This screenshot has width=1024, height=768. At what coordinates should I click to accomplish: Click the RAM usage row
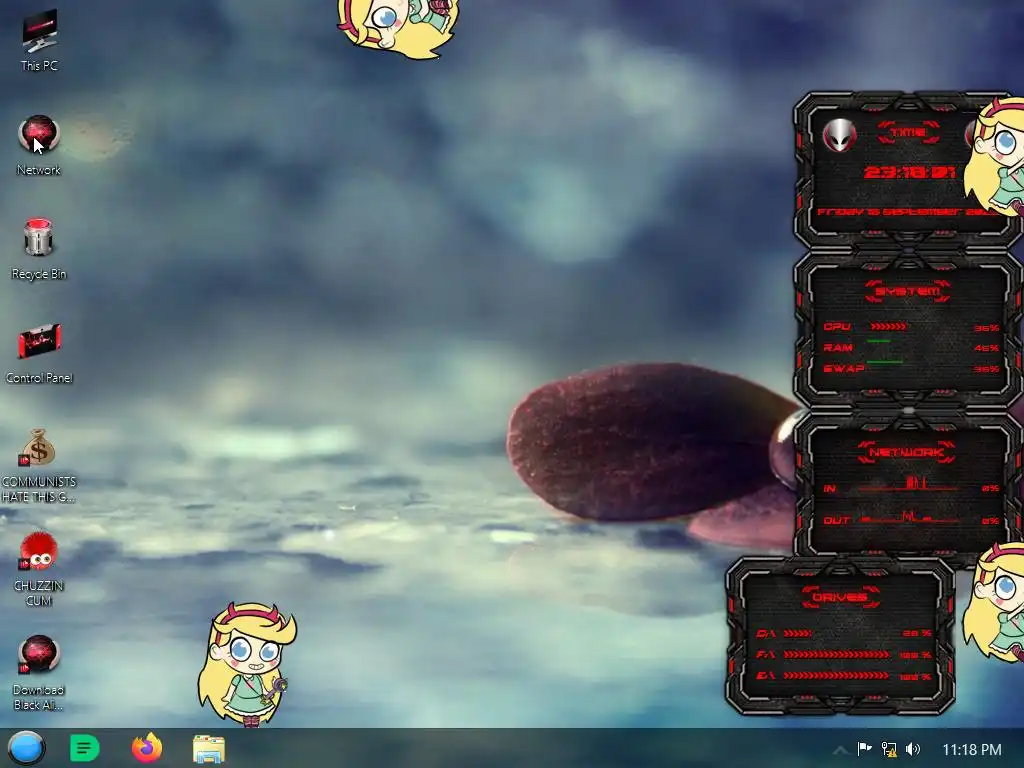[911, 347]
